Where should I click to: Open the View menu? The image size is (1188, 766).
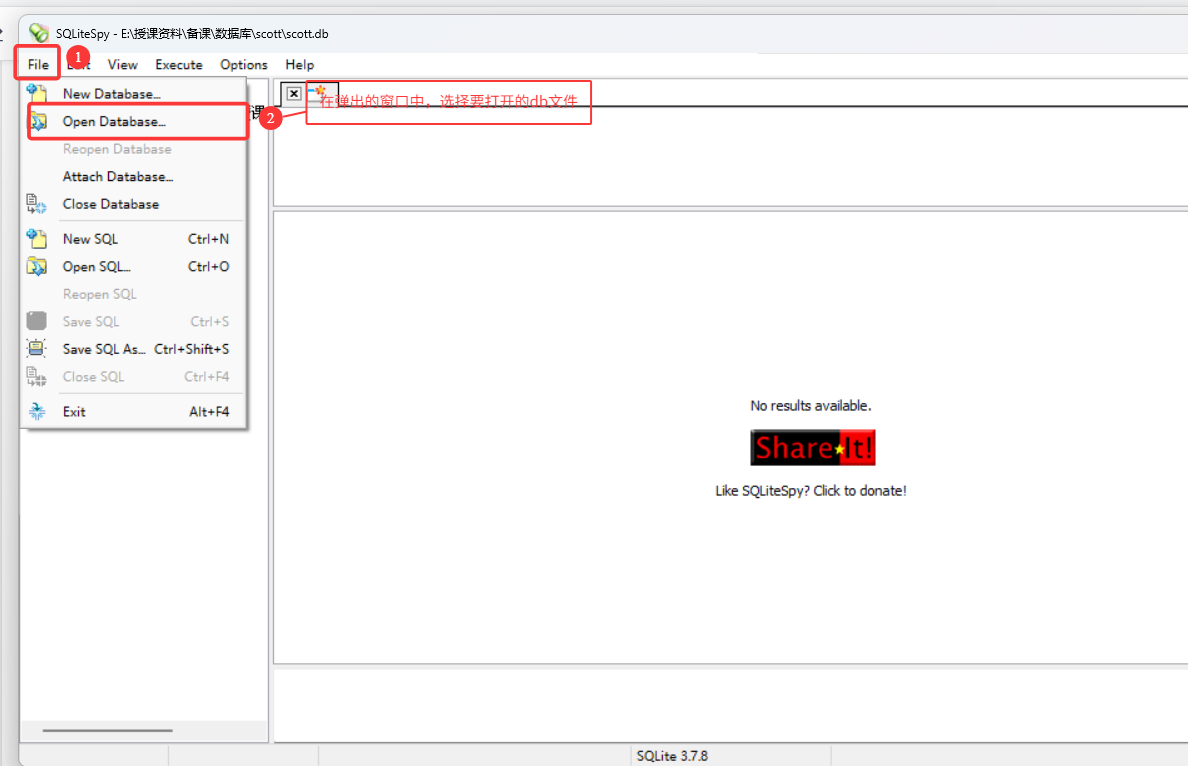[x=122, y=64]
